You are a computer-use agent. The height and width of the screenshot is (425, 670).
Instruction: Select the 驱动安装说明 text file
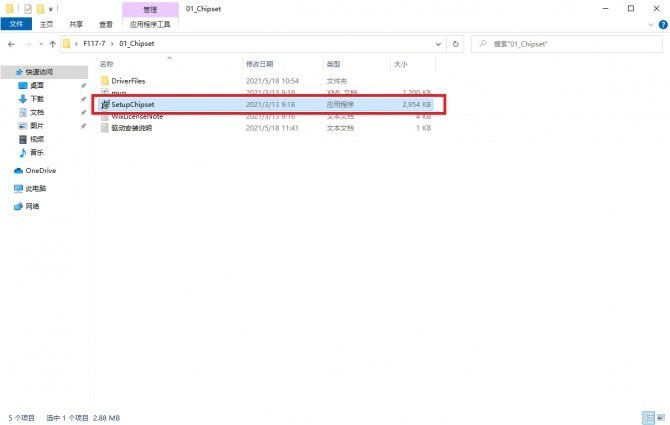[x=132, y=128]
